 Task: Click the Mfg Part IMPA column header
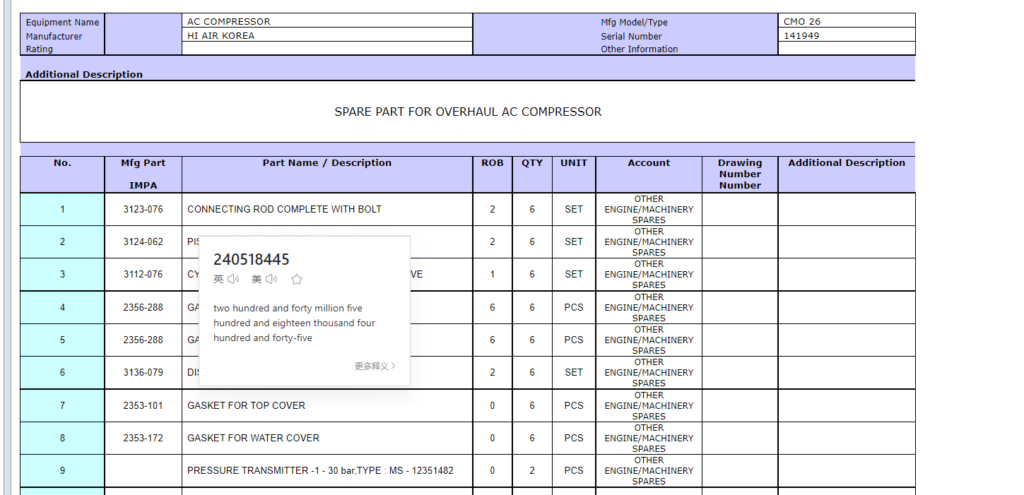coord(143,173)
